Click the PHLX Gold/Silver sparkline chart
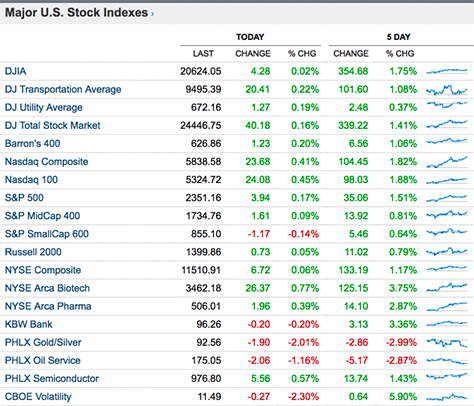Image resolution: width=474 pixels, height=406 pixels. (447, 343)
